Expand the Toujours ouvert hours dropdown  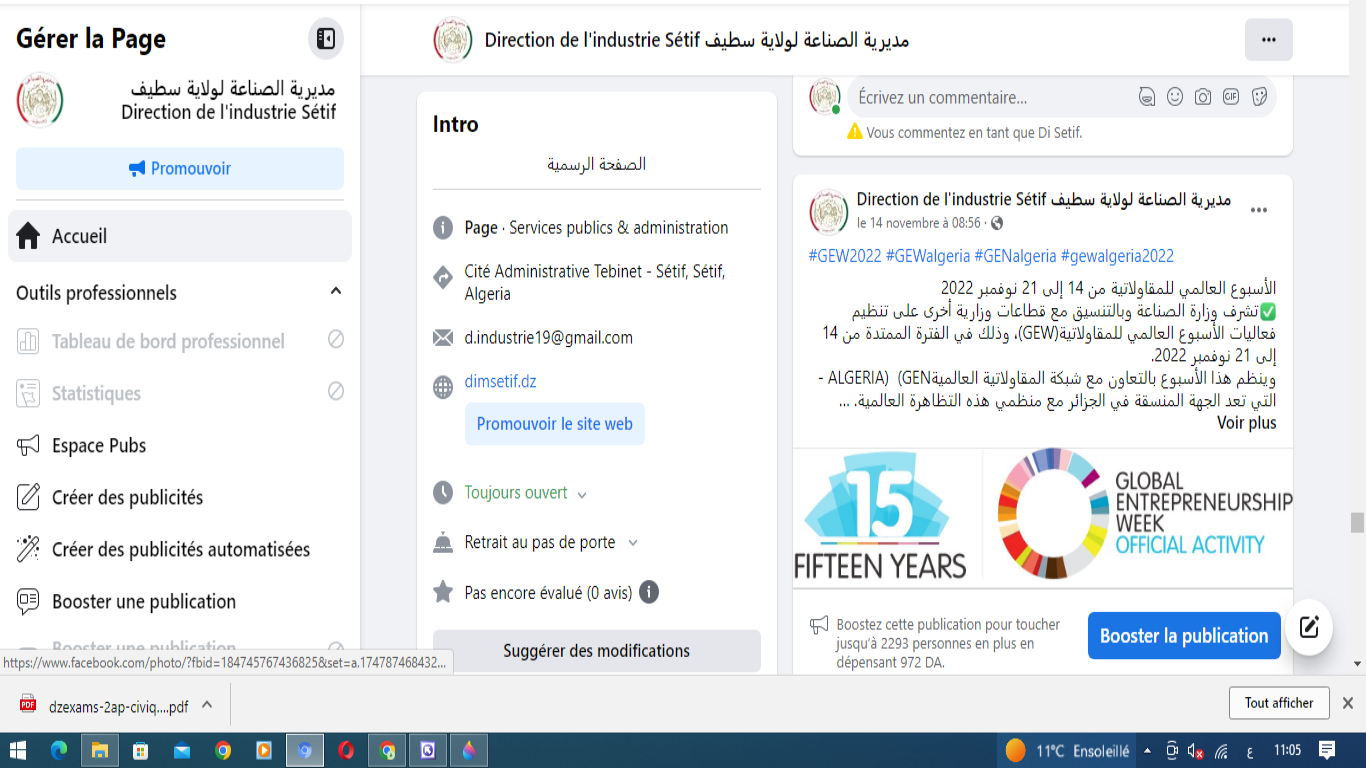point(582,494)
